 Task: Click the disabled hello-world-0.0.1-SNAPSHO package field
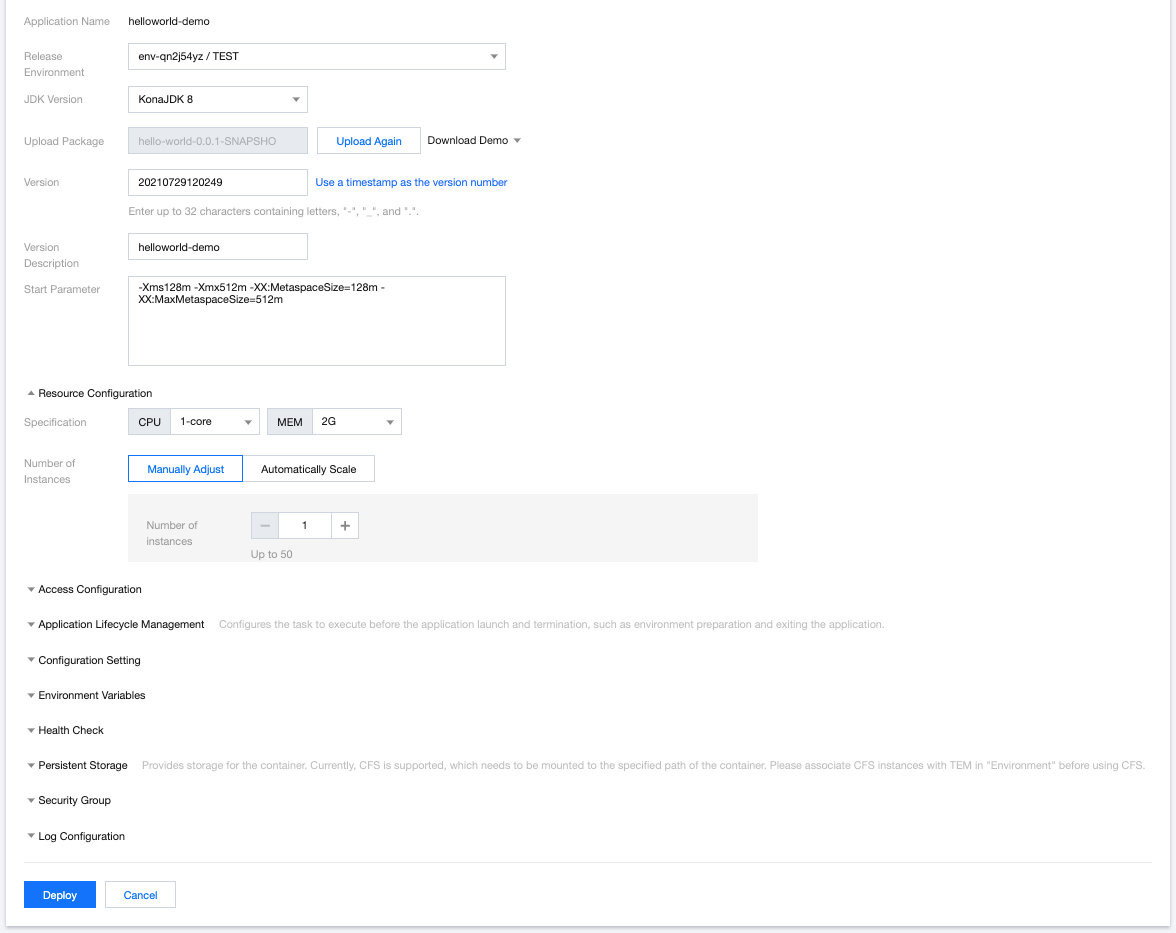pyautogui.click(x=218, y=141)
